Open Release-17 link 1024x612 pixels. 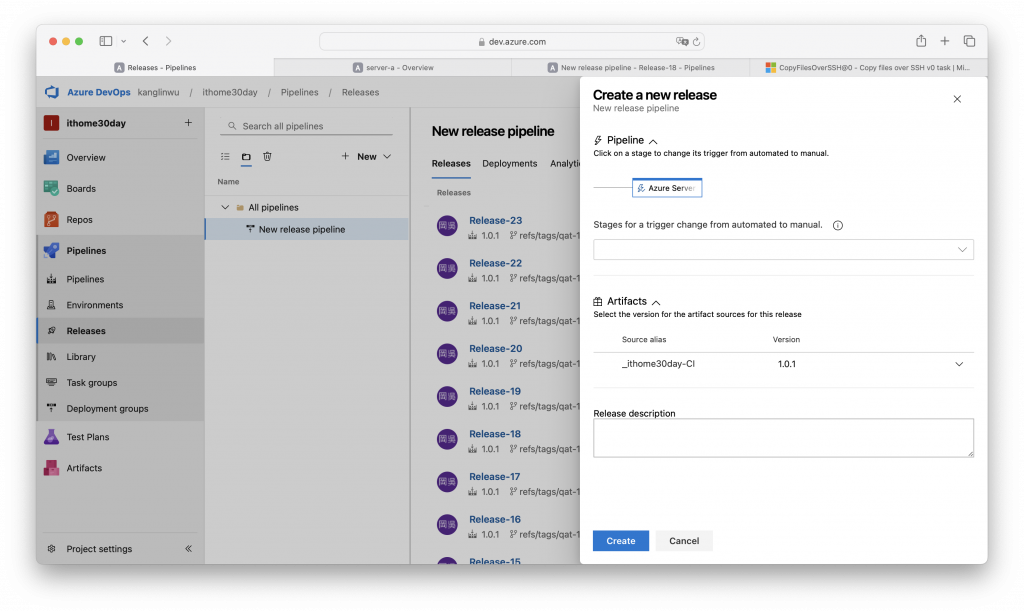click(494, 477)
